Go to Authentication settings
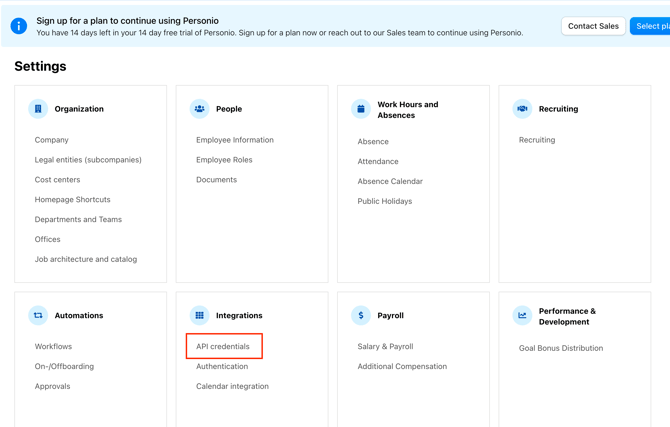The image size is (670, 427). [x=222, y=366]
